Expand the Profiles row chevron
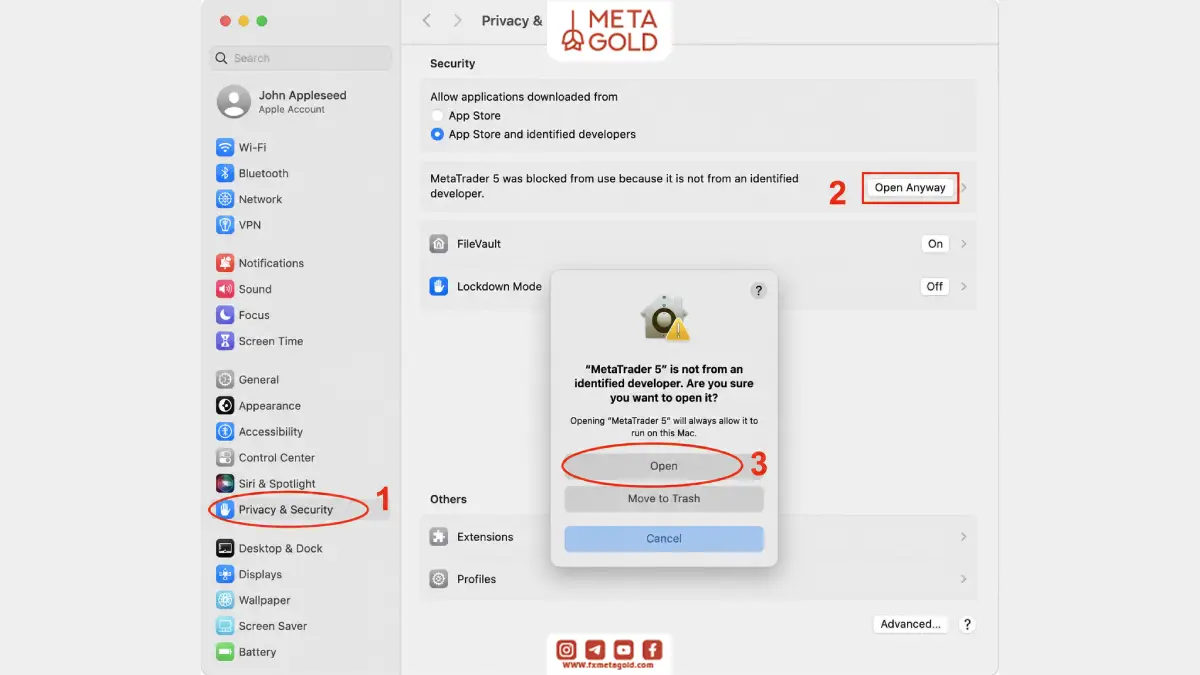This screenshot has width=1200, height=675. [964, 579]
